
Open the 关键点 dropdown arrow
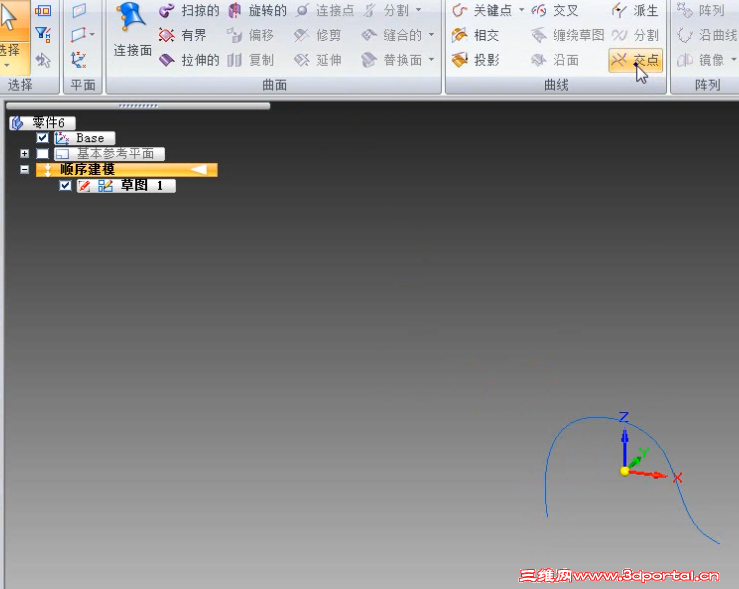(521, 10)
